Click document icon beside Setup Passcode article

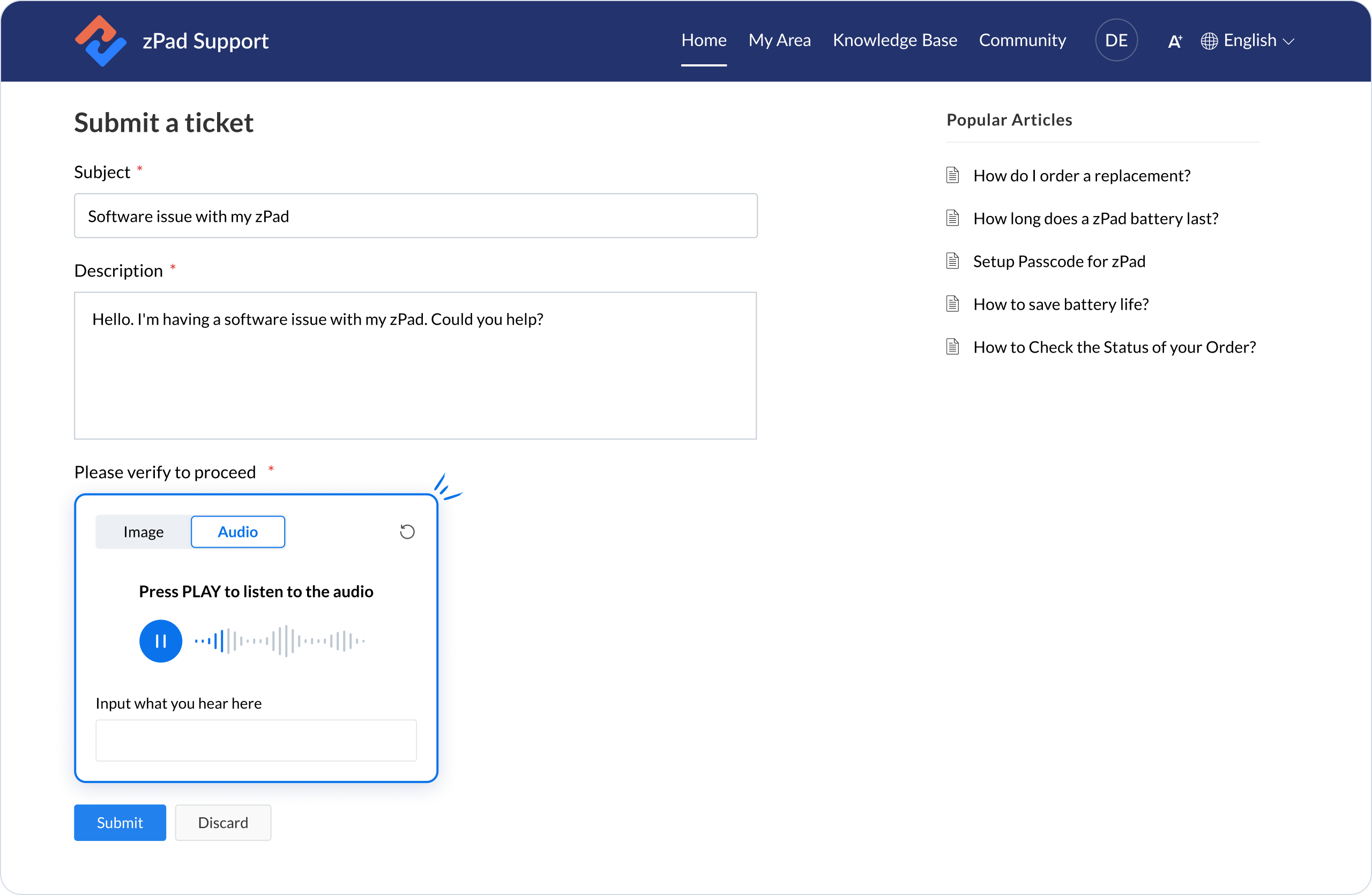952,261
